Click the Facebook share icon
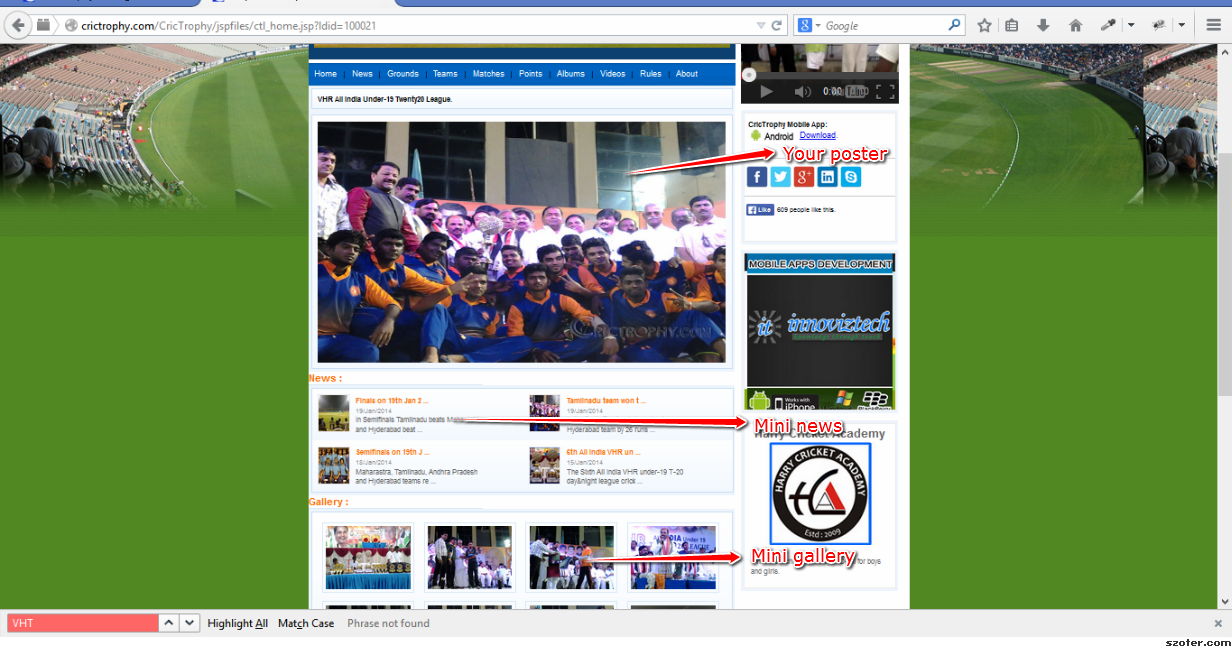The width and height of the screenshot is (1232, 648). coord(757,177)
